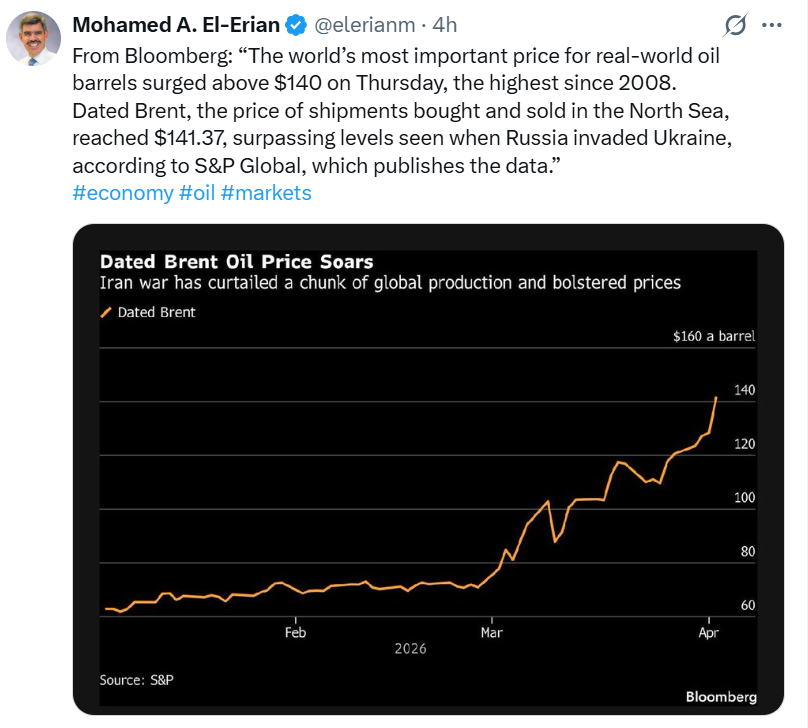Click the Mohamed A. El-Erian display name
The height and width of the screenshot is (728, 808).
click(x=177, y=25)
